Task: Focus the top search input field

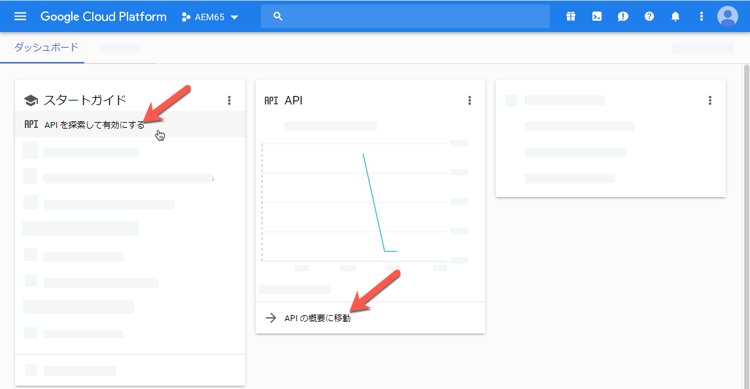Action: [x=405, y=16]
